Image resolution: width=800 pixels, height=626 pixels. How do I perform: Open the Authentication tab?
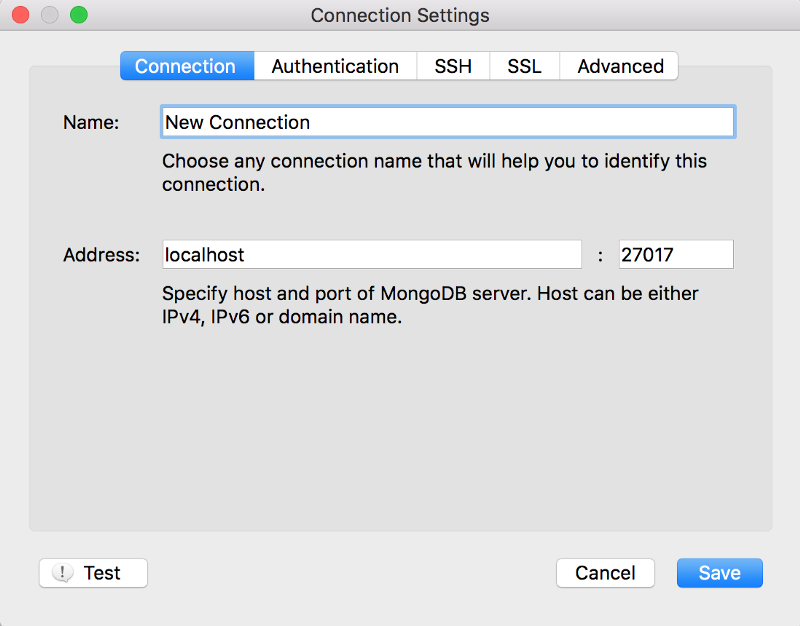click(x=335, y=66)
